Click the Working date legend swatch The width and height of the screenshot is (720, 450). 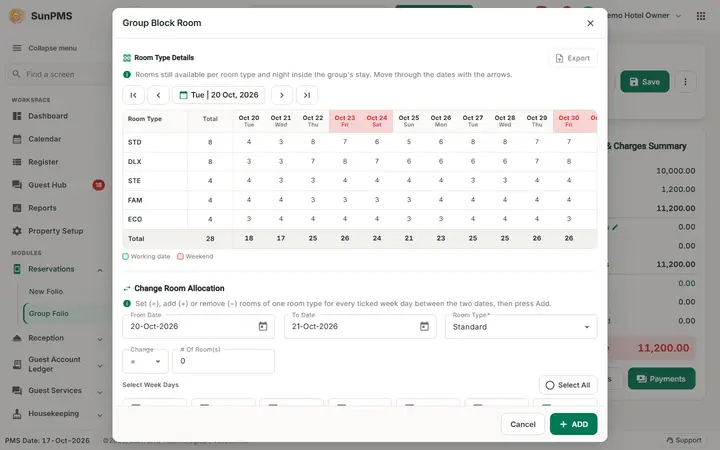pos(125,257)
